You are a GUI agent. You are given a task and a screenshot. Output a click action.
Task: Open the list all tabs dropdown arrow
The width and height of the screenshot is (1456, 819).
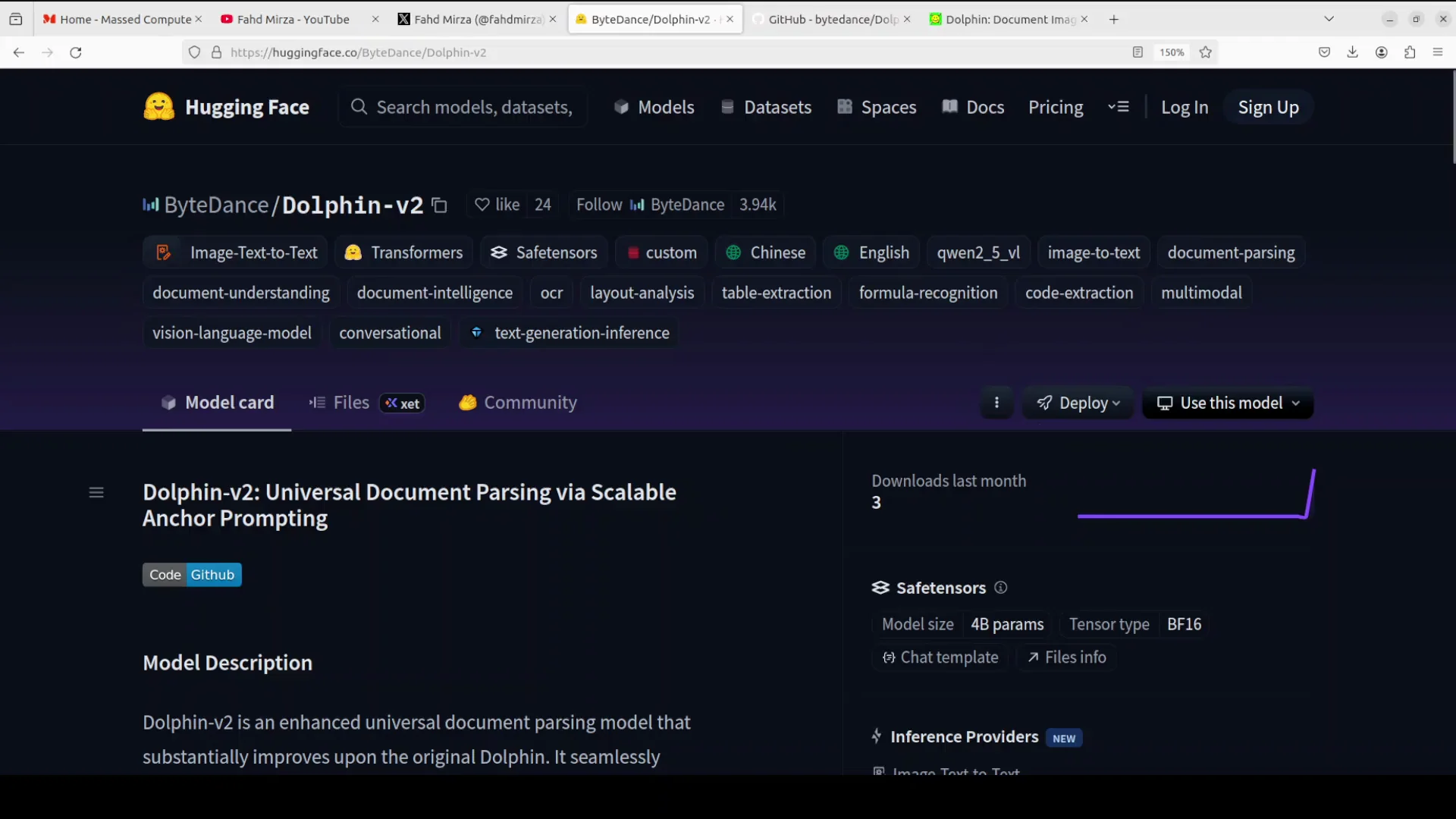tap(1329, 18)
